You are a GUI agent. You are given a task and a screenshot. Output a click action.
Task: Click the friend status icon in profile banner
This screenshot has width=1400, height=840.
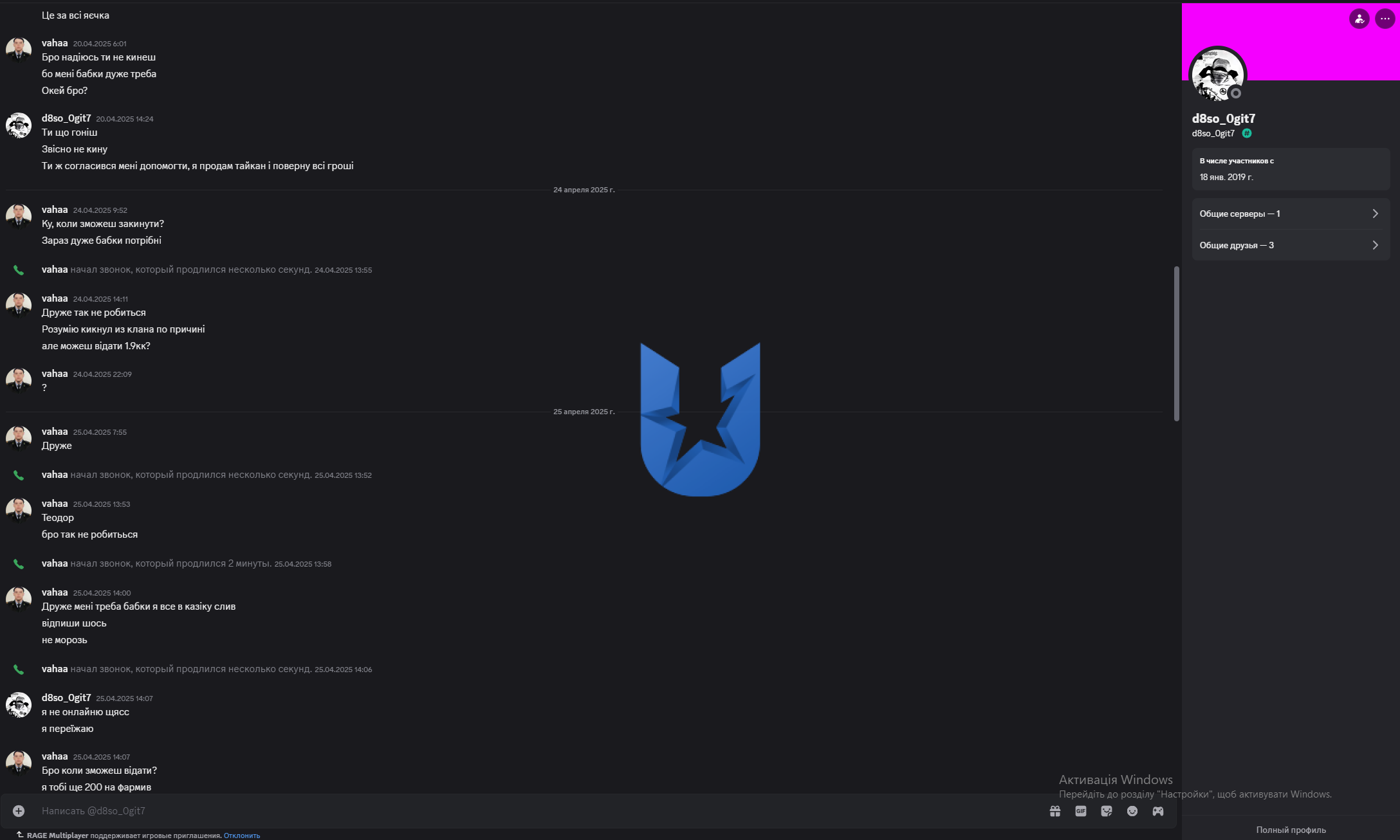[1359, 19]
